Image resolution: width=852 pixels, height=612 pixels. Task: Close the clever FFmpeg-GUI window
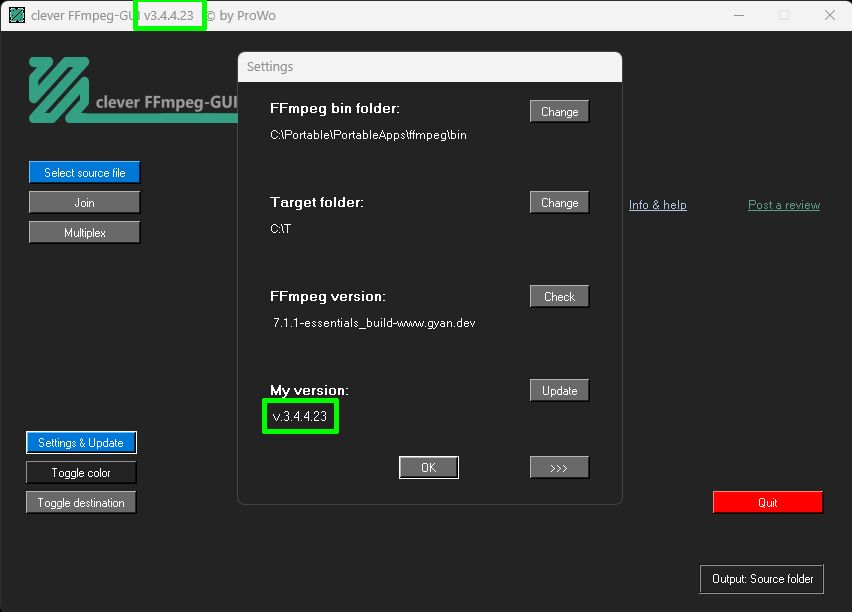pyautogui.click(x=830, y=15)
